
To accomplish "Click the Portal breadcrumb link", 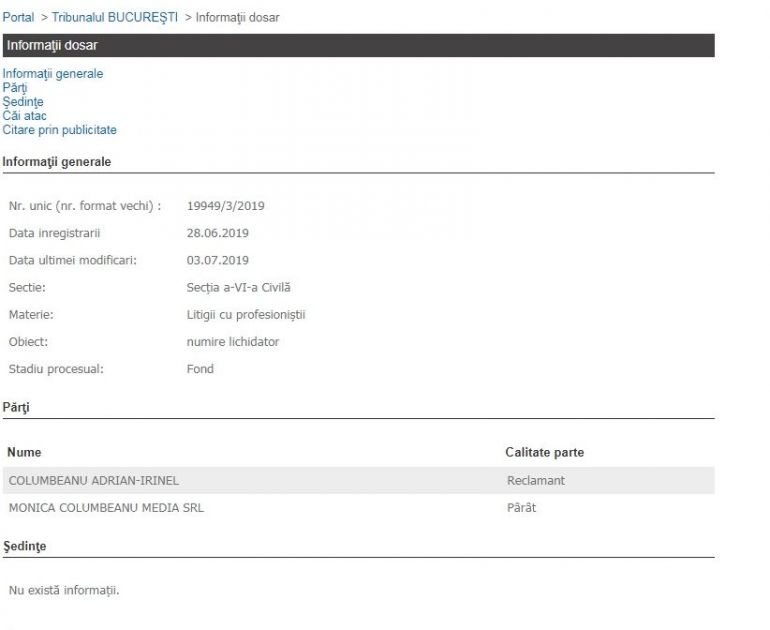I will tap(18, 18).
